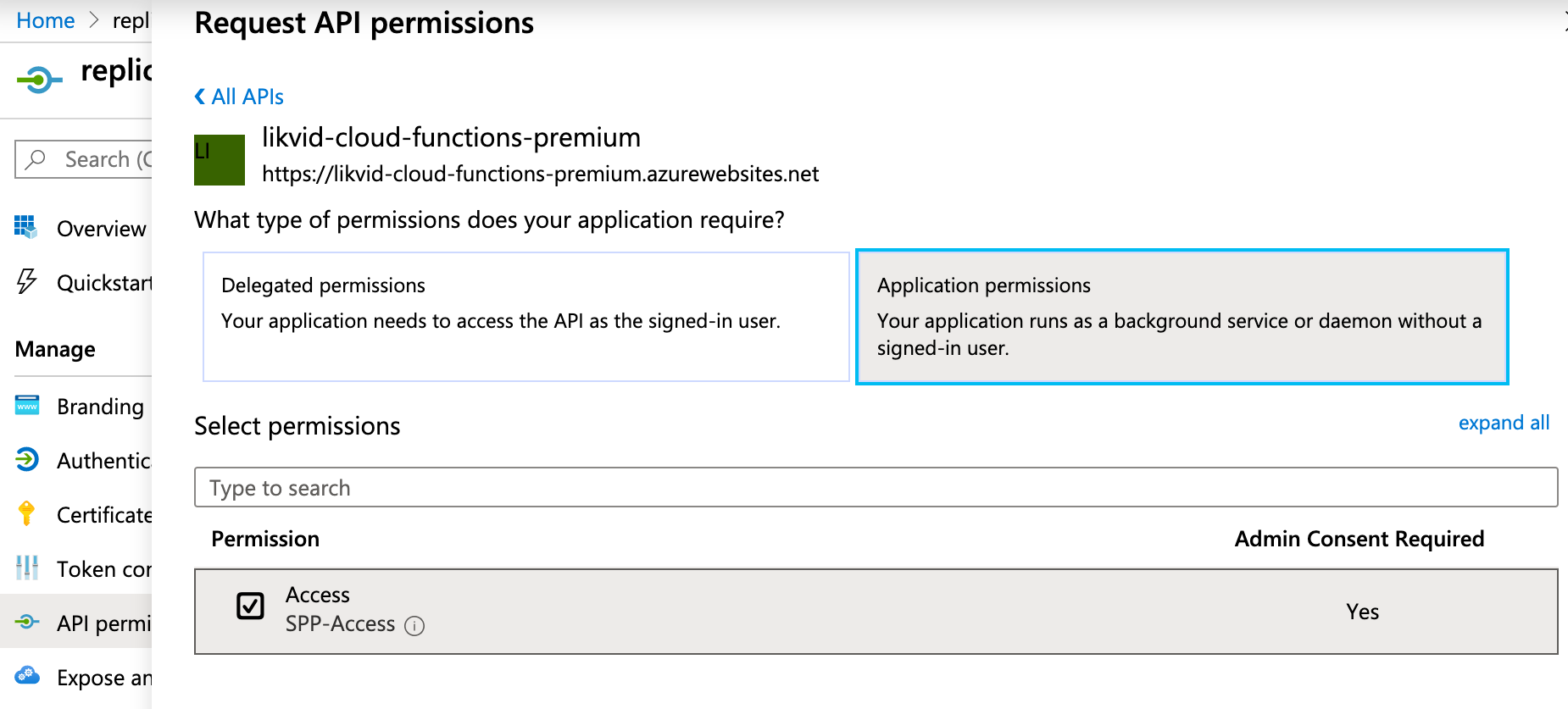Select Delegated permissions option
This screenshot has height=709, width=1568.
(525, 318)
